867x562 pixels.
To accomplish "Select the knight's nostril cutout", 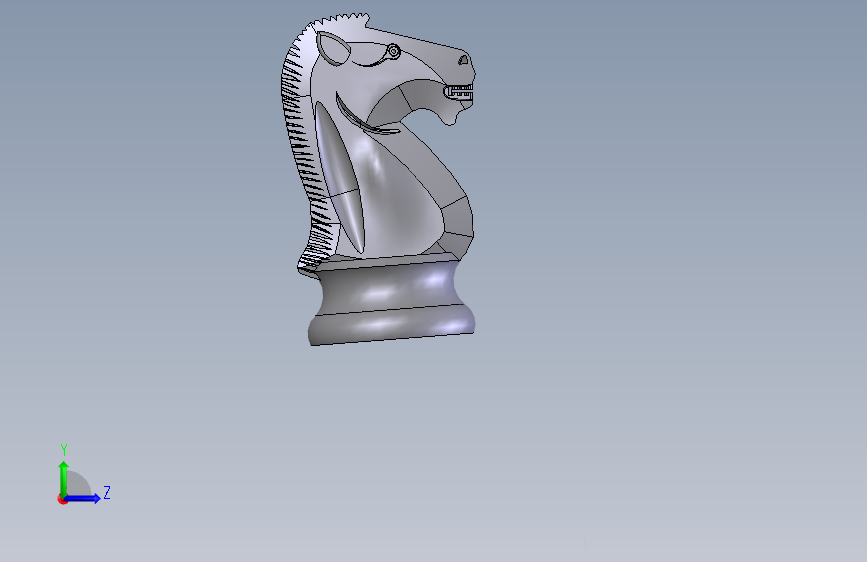I will (463, 60).
